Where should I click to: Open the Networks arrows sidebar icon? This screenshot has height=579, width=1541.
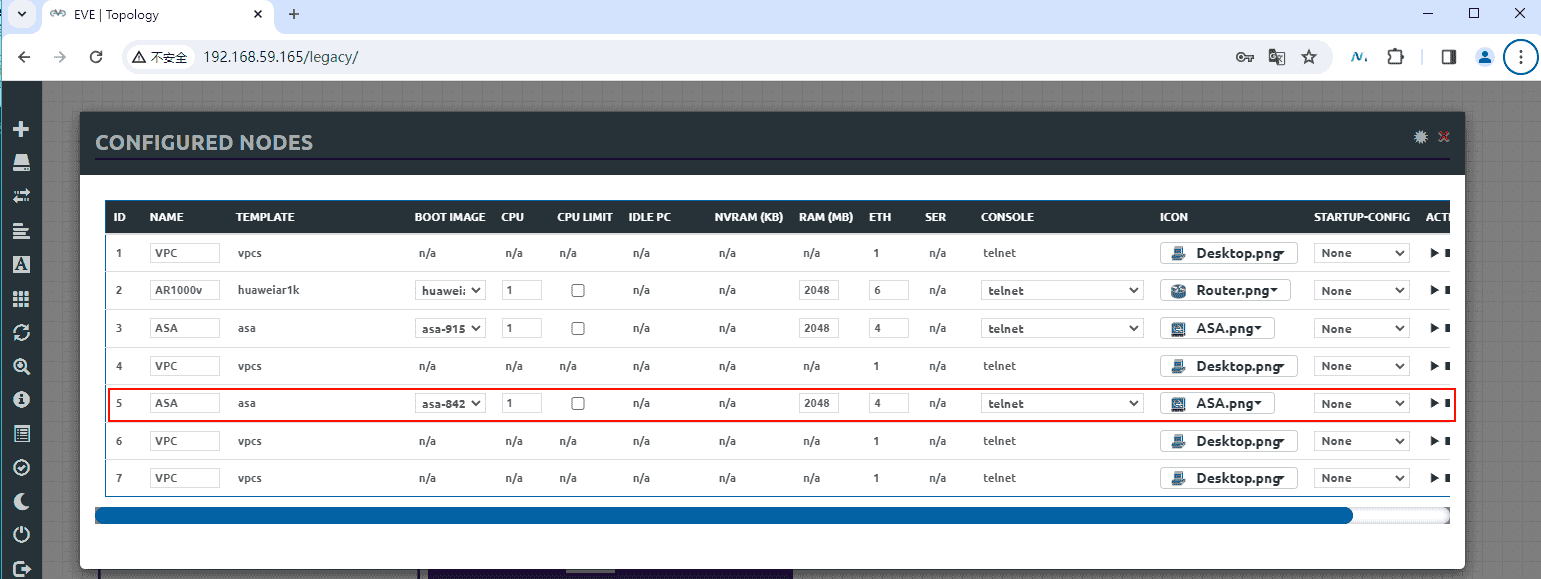pos(21,195)
